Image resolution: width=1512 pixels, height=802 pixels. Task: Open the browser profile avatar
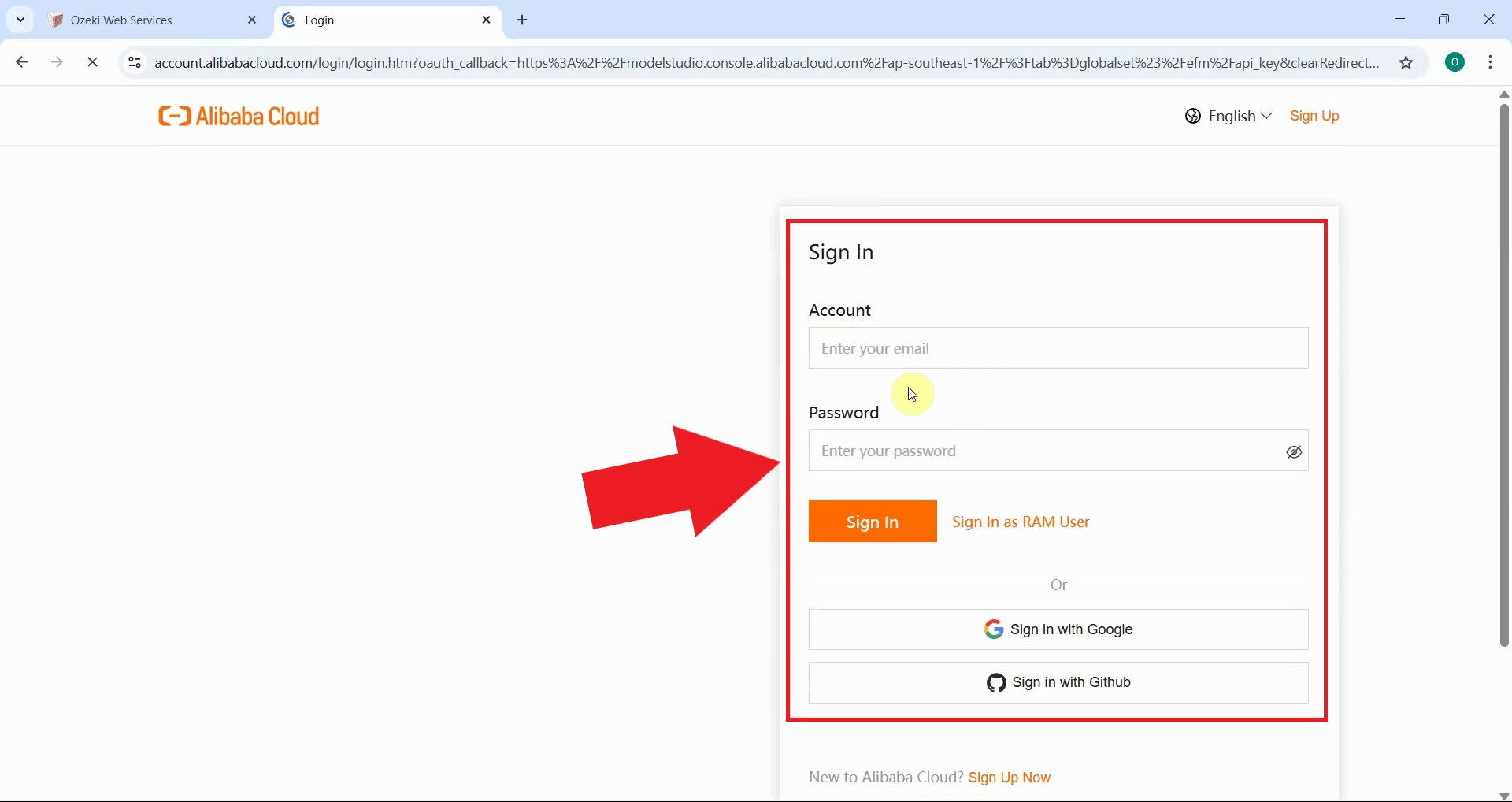click(1455, 61)
